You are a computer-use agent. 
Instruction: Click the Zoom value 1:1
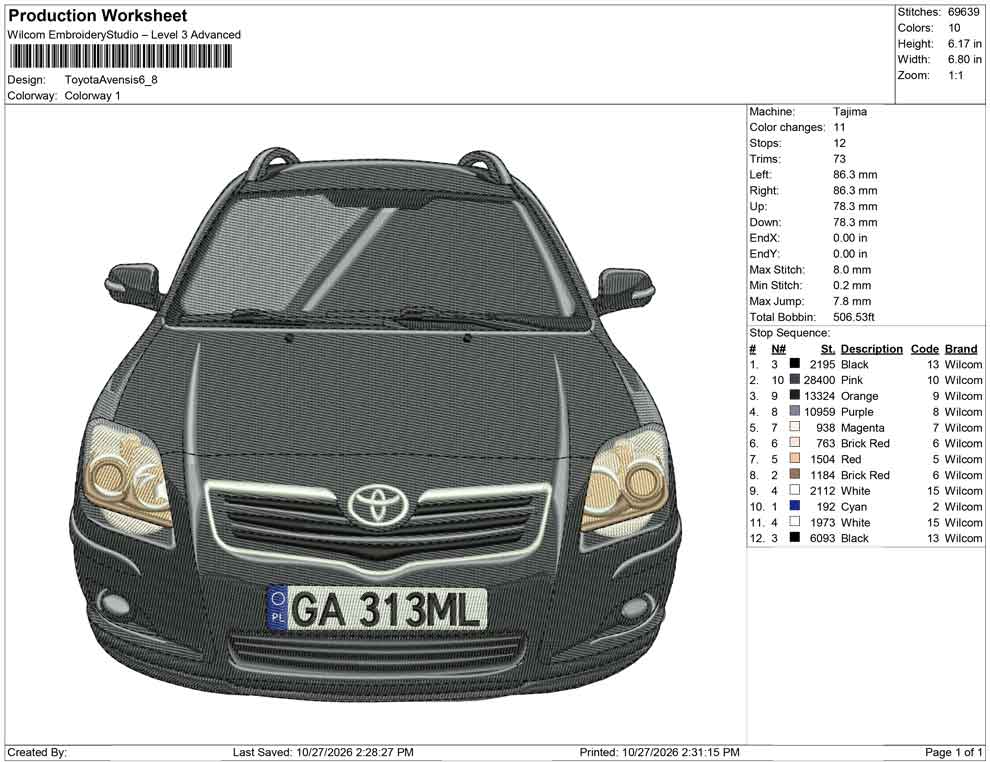click(955, 75)
